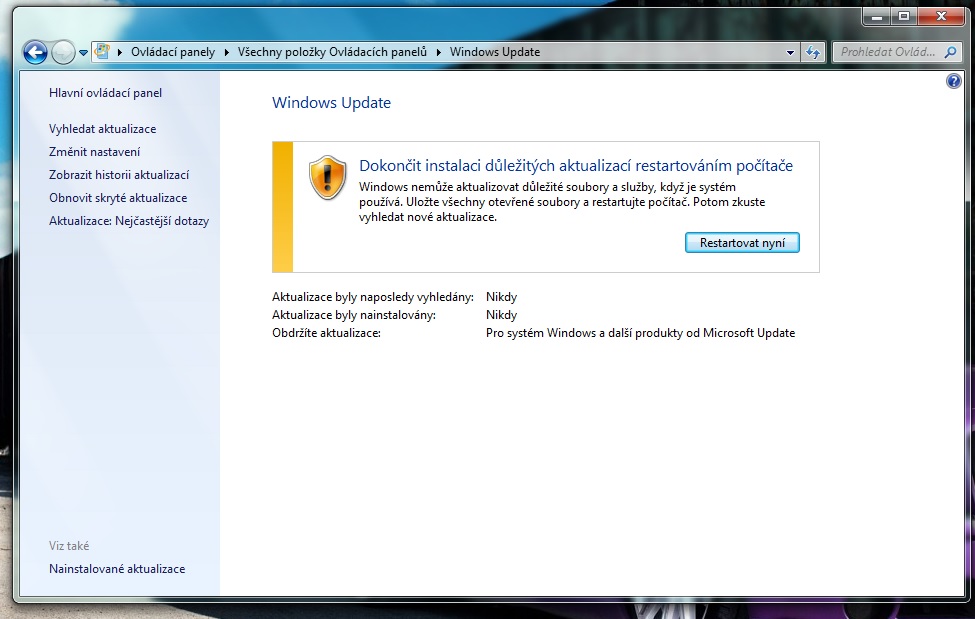Click the Control Panel icon in address bar
The image size is (975, 619).
pyautogui.click(x=102, y=52)
